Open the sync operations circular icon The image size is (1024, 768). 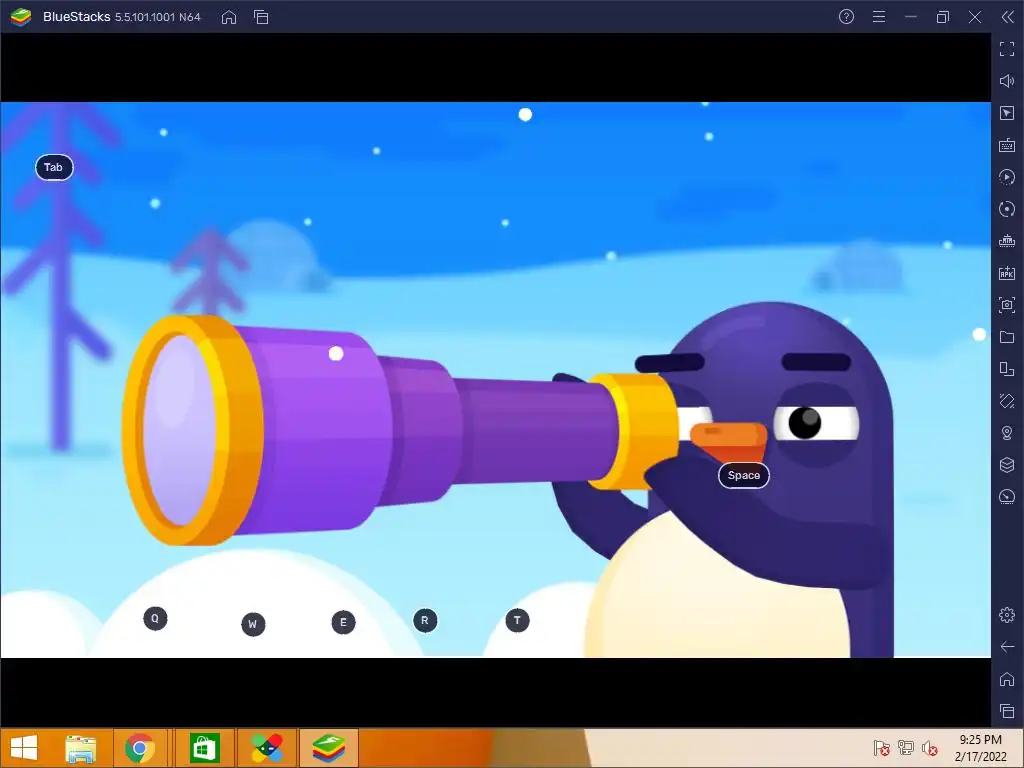1007,209
